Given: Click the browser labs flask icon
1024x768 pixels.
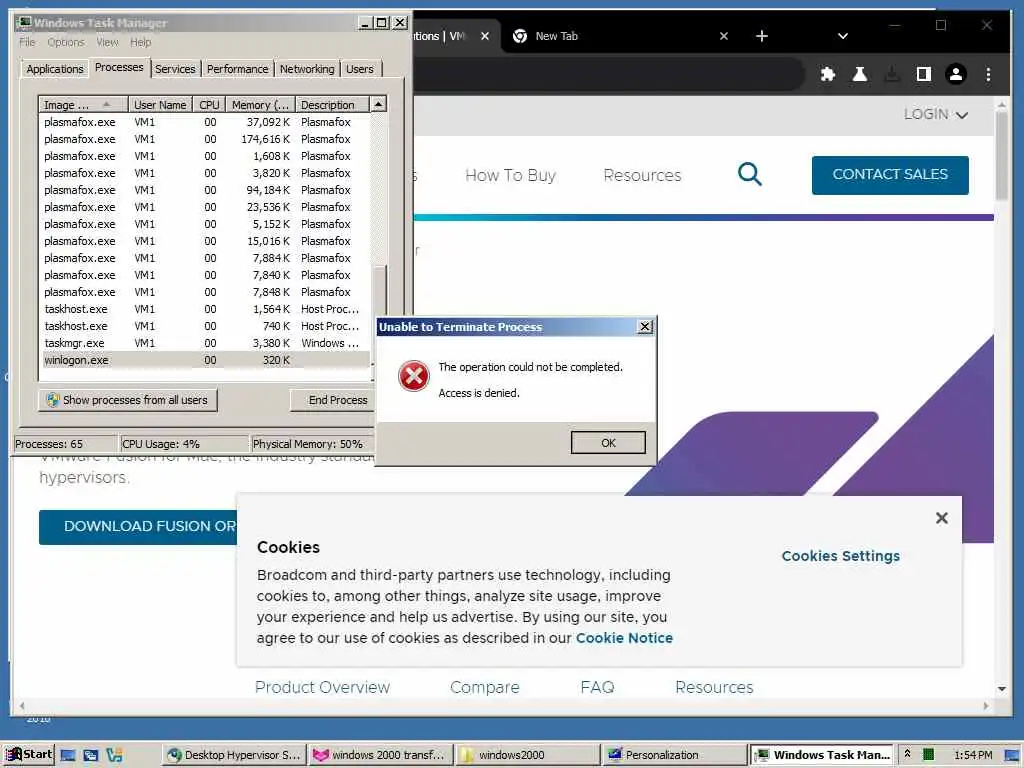Looking at the screenshot, I should click(x=859, y=74).
